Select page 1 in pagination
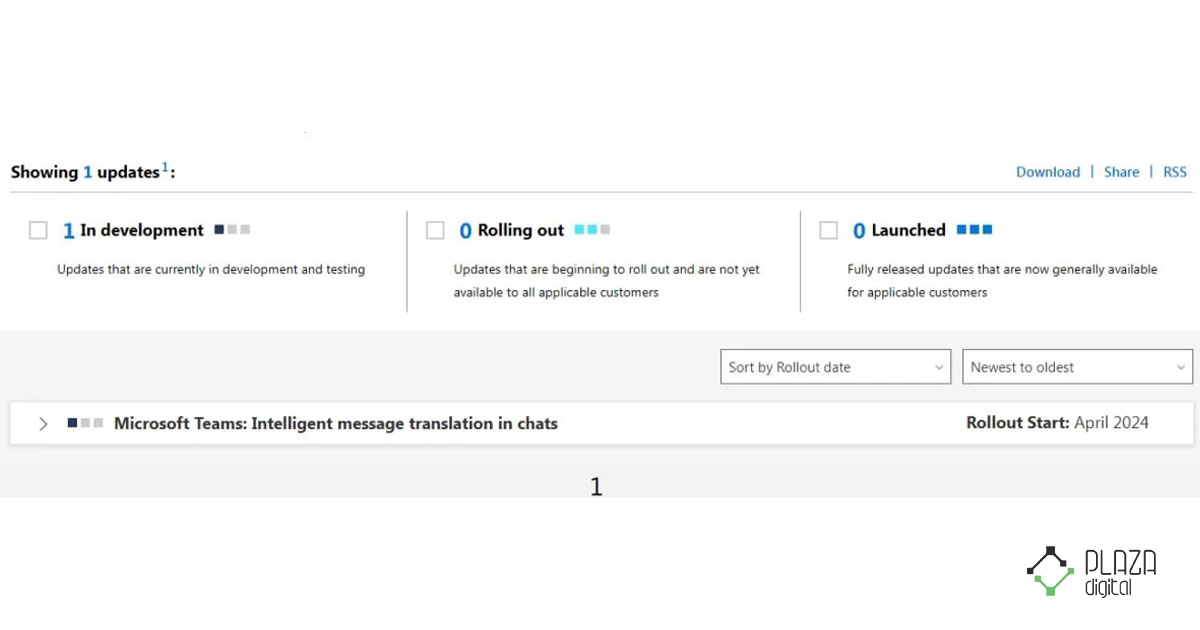Image resolution: width=1200 pixels, height=630 pixels. point(596,487)
